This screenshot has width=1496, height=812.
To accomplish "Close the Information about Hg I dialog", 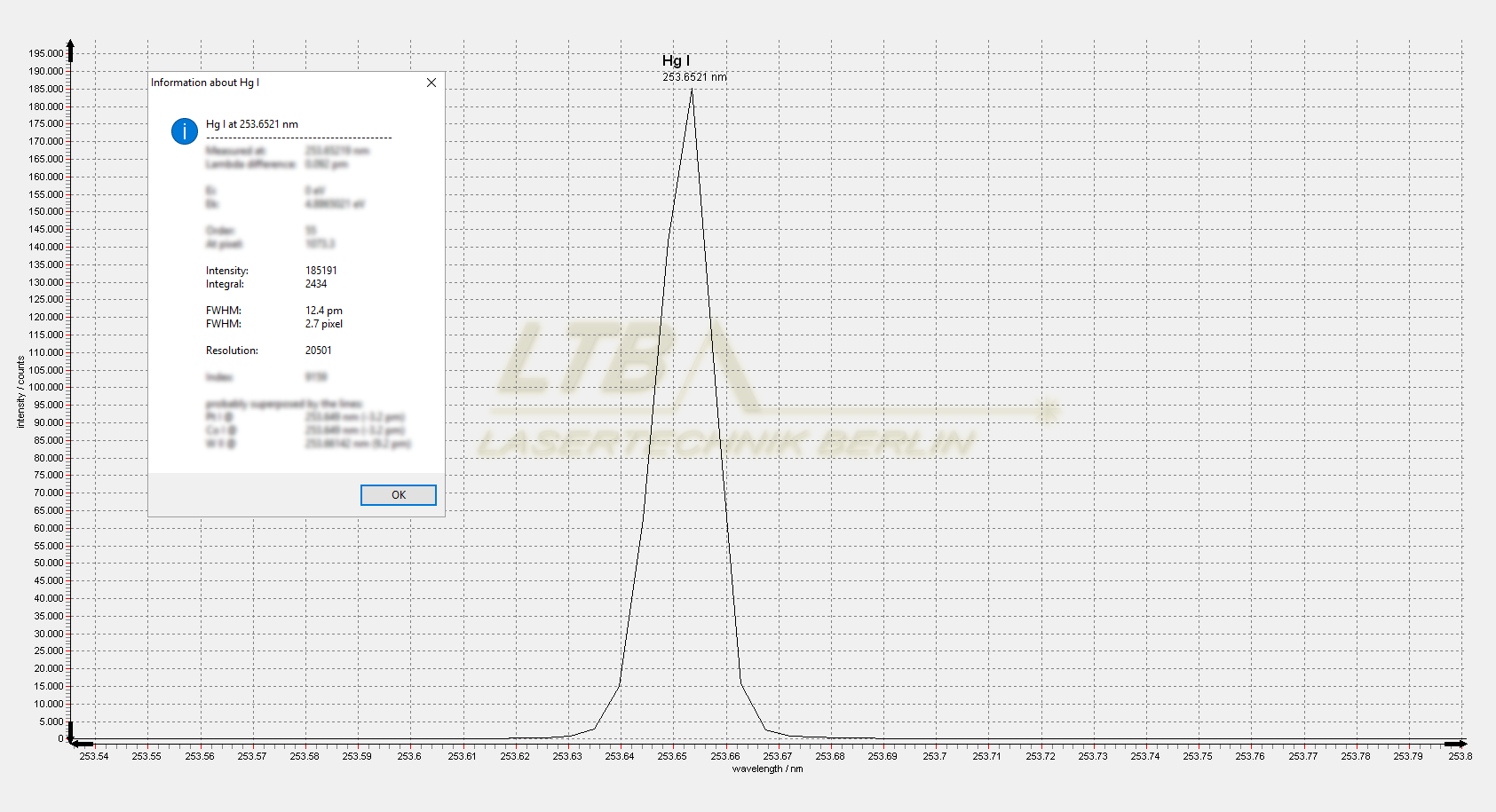I will tap(431, 83).
